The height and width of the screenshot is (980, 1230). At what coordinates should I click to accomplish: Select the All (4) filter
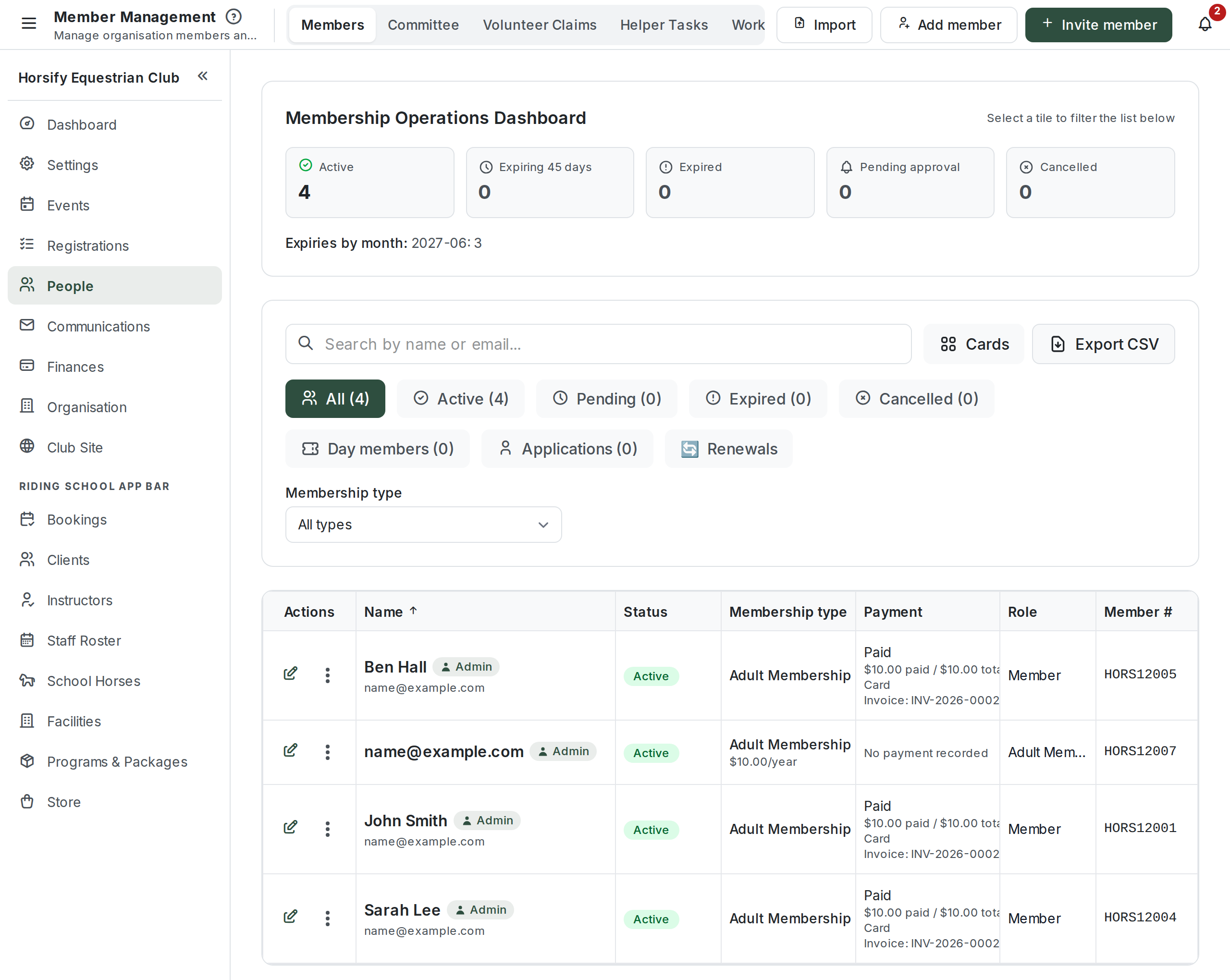(335, 399)
